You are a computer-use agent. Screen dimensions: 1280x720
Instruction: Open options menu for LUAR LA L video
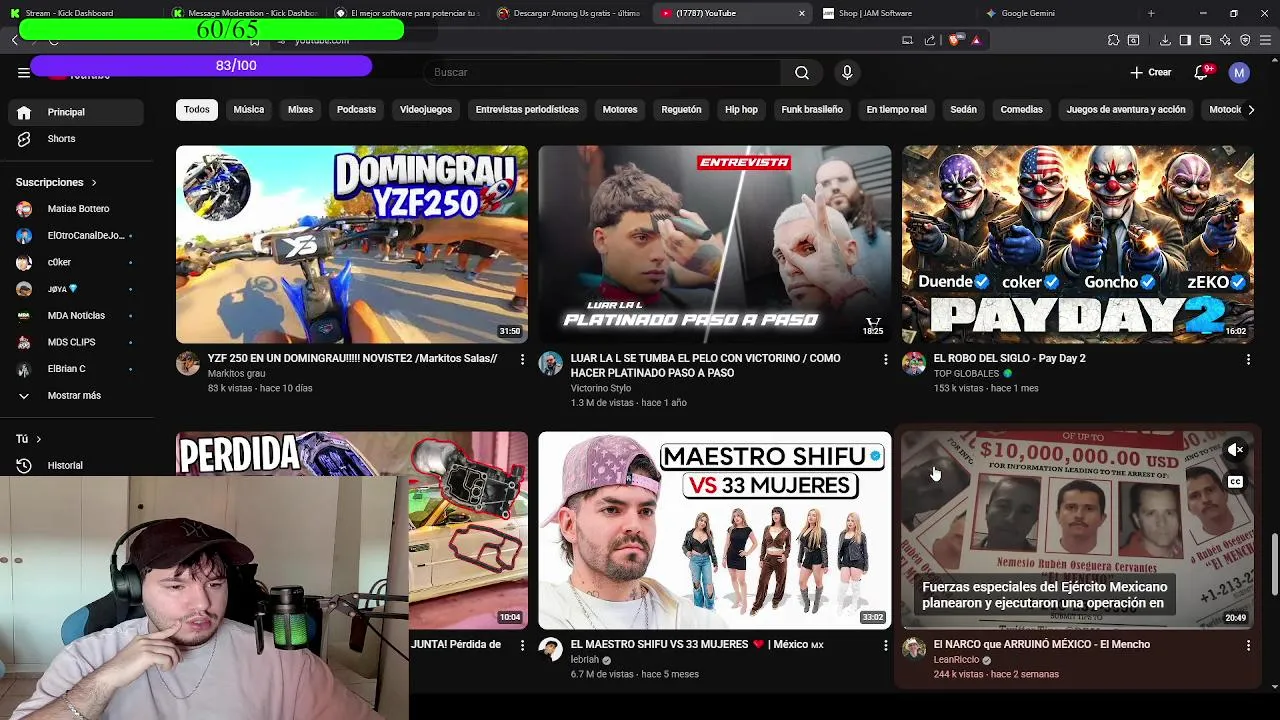885,359
